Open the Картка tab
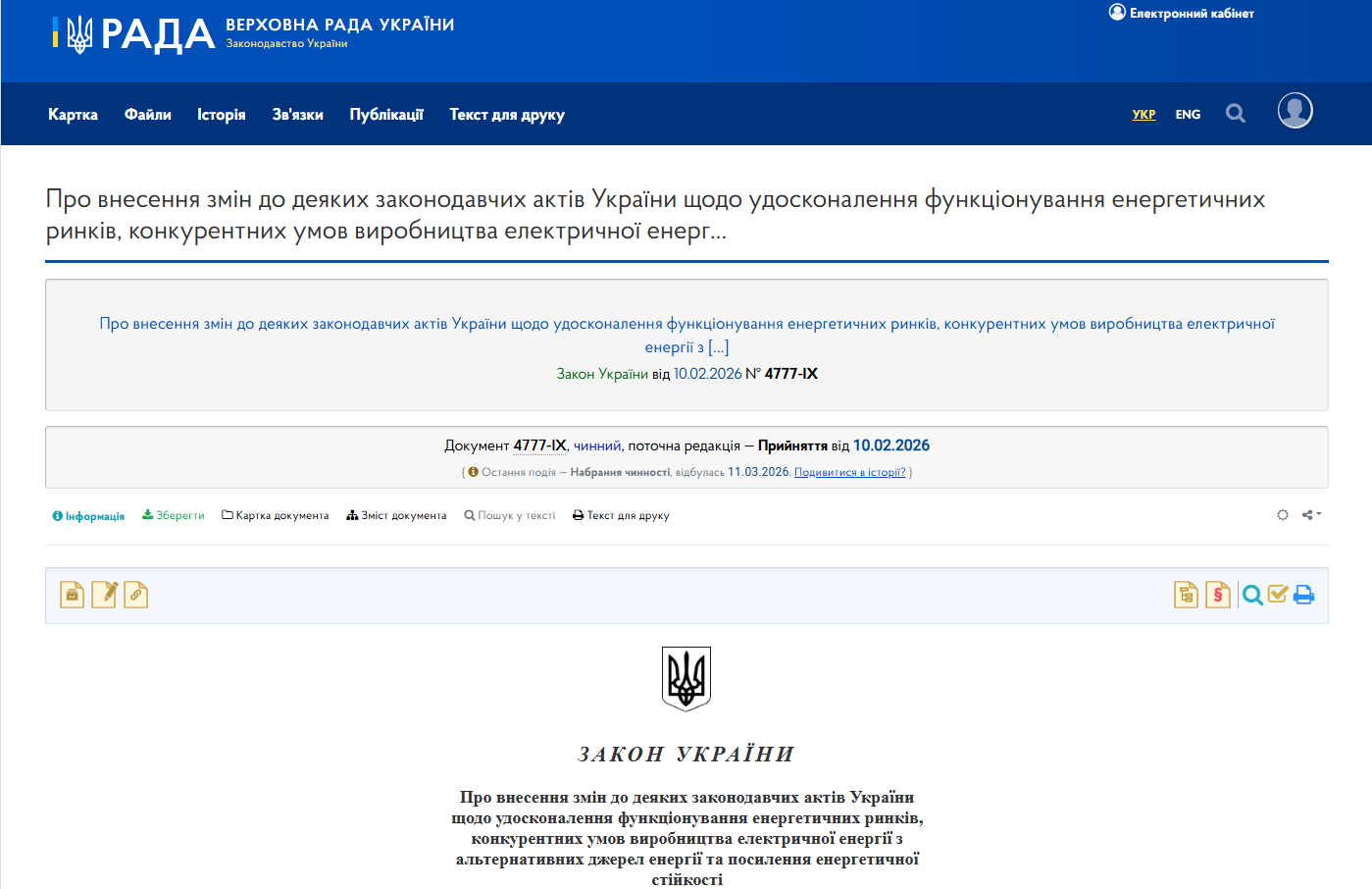1372x889 pixels. point(73,115)
